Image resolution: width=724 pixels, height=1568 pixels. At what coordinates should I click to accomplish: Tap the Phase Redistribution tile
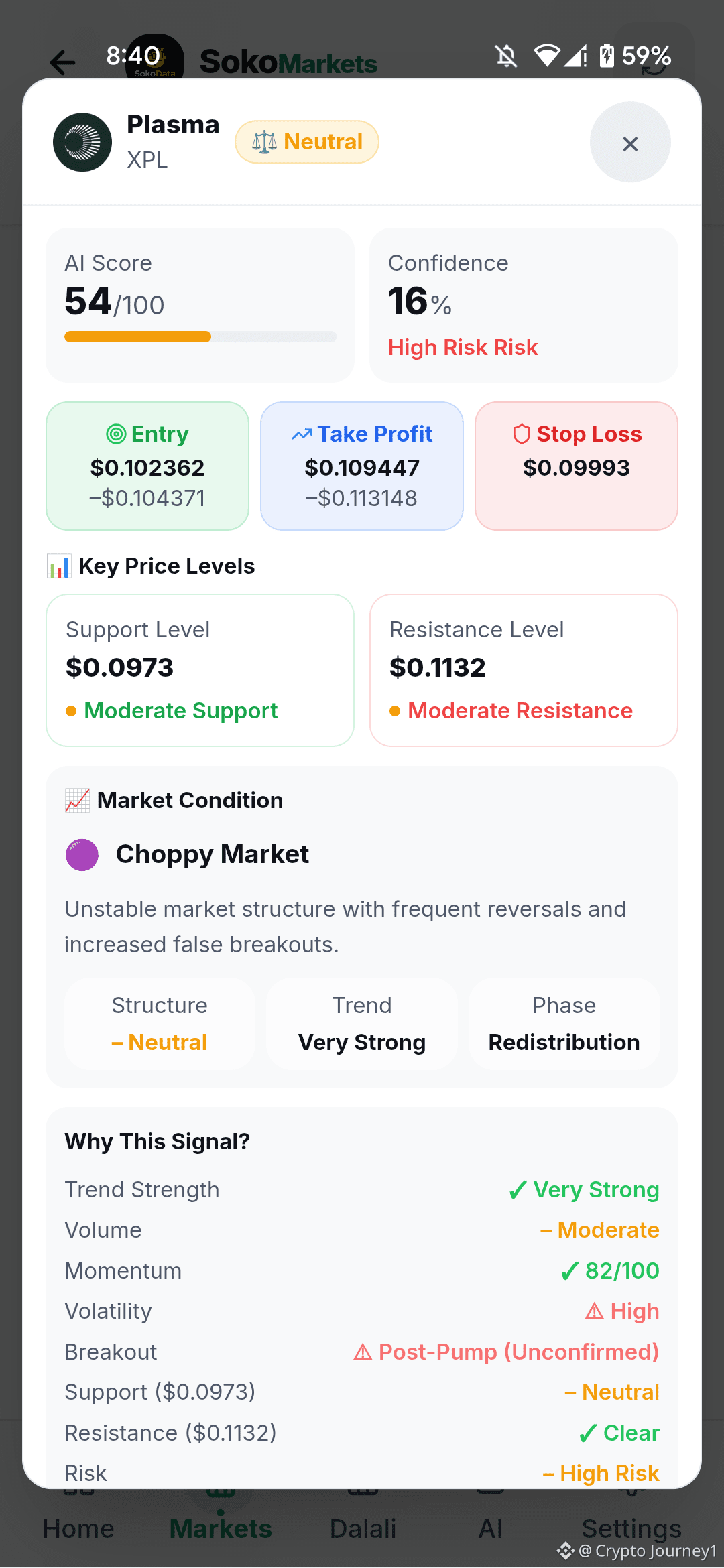(564, 1023)
